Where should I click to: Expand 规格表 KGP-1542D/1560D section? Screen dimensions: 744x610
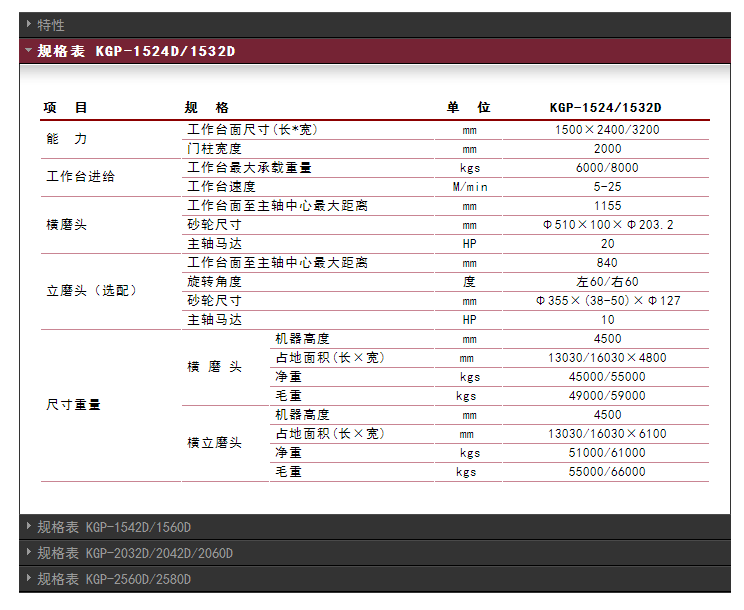375,527
